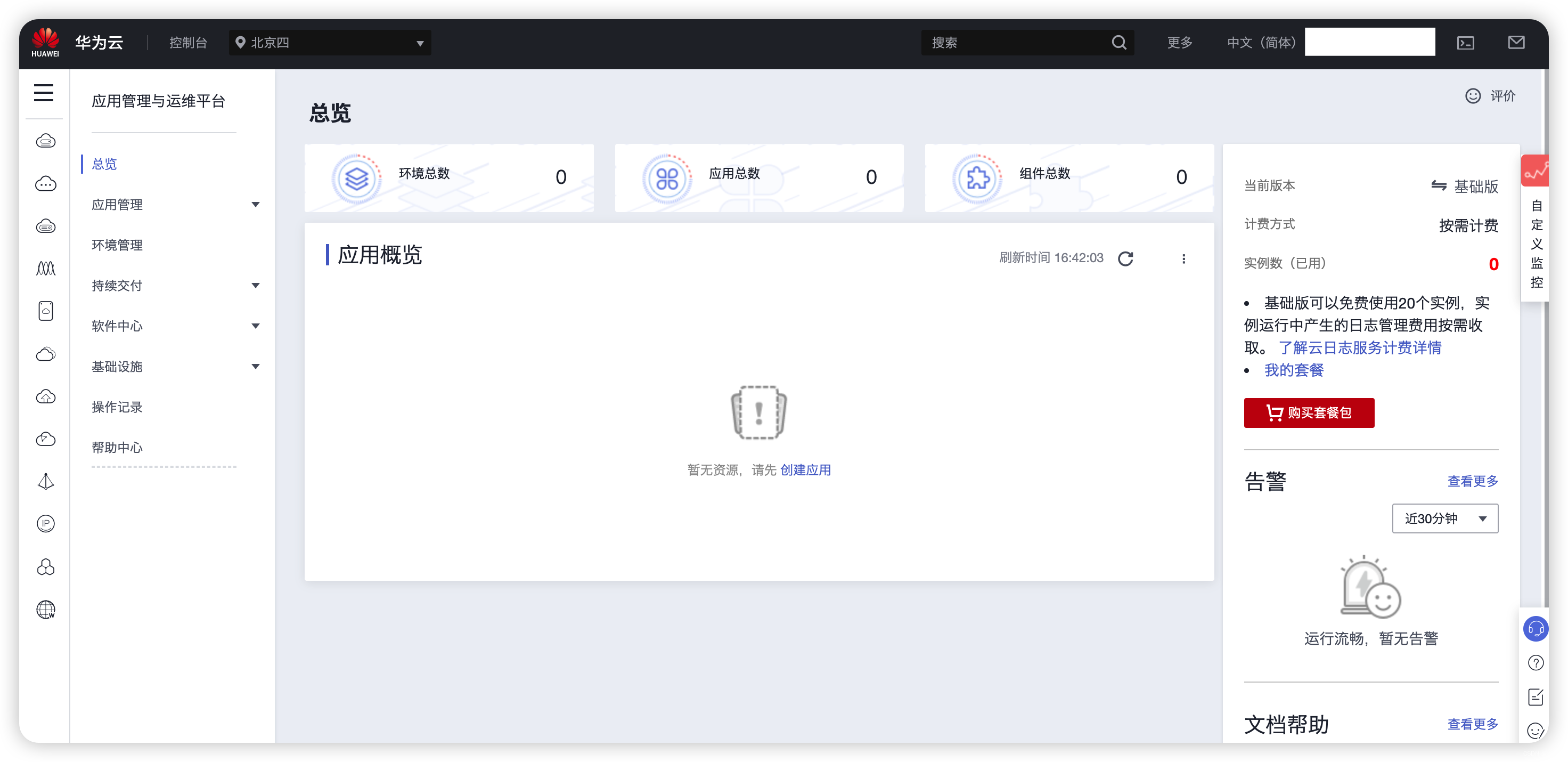The height and width of the screenshot is (762, 1568).
Task: Open the 北京四 region dropdown
Action: pos(330,43)
